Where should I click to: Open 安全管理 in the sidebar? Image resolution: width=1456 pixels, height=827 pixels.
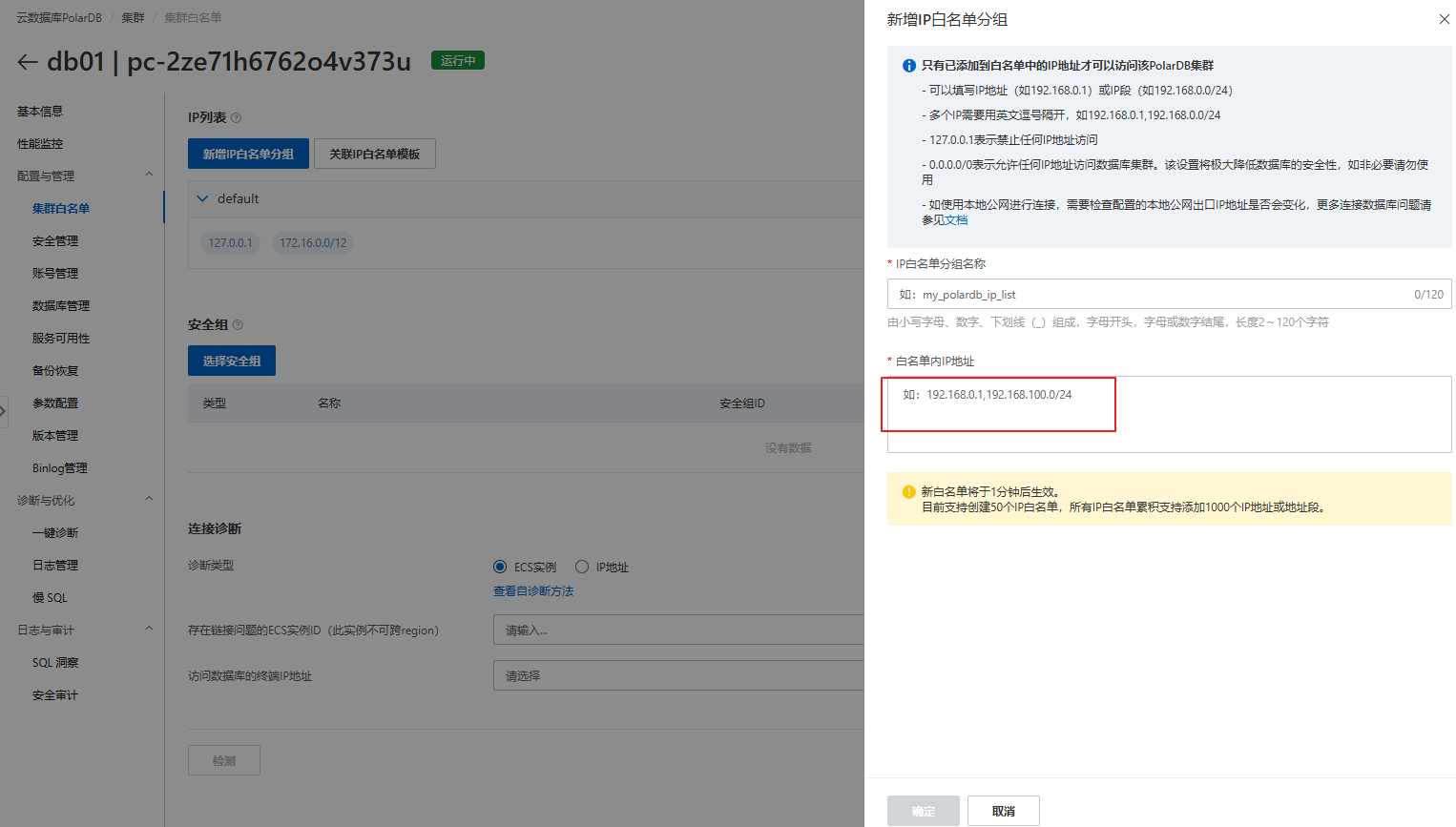55,241
